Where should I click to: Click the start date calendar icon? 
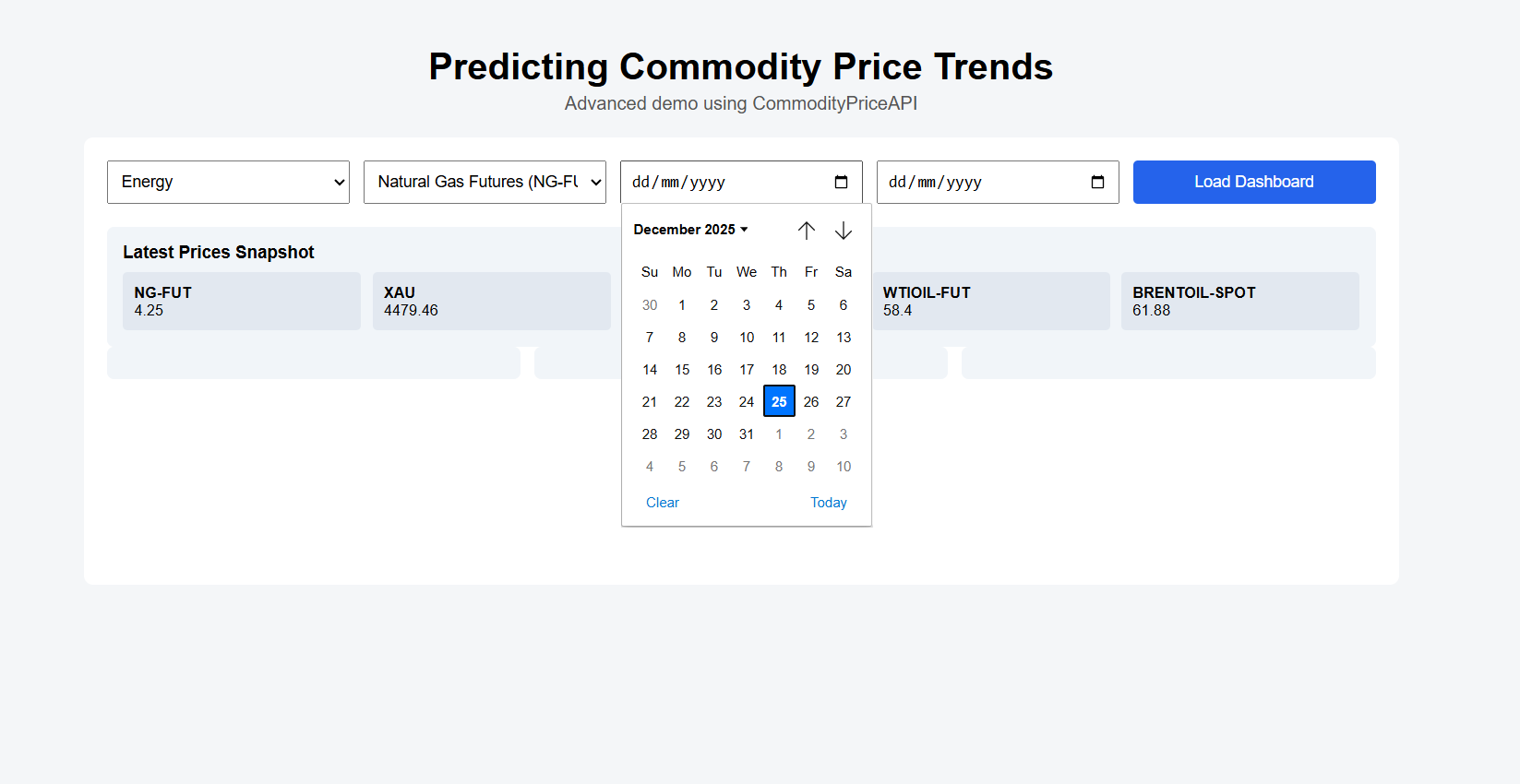point(841,182)
